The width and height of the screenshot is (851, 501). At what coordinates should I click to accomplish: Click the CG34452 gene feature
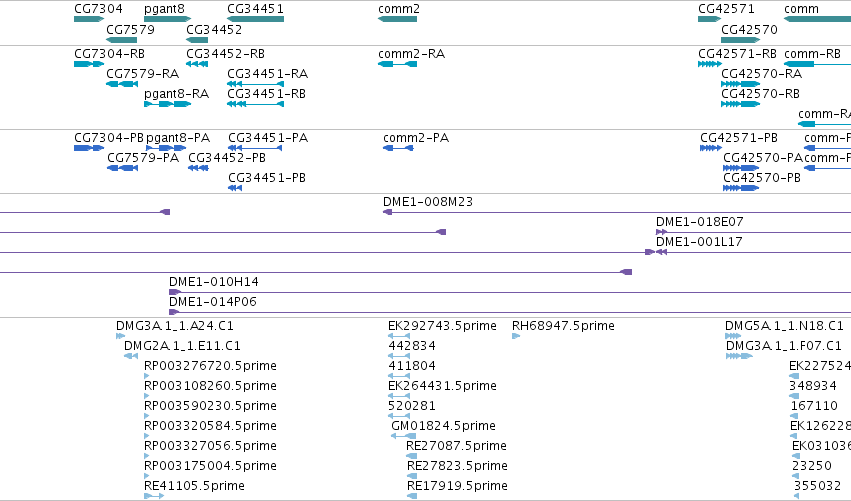pos(197,40)
